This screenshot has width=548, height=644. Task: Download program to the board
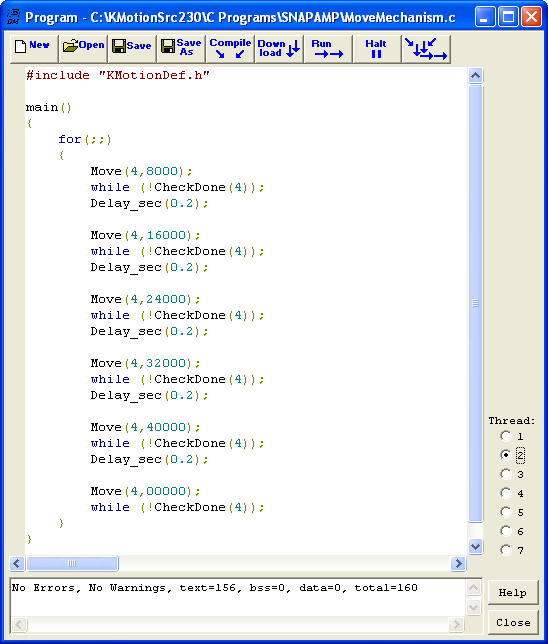point(279,48)
